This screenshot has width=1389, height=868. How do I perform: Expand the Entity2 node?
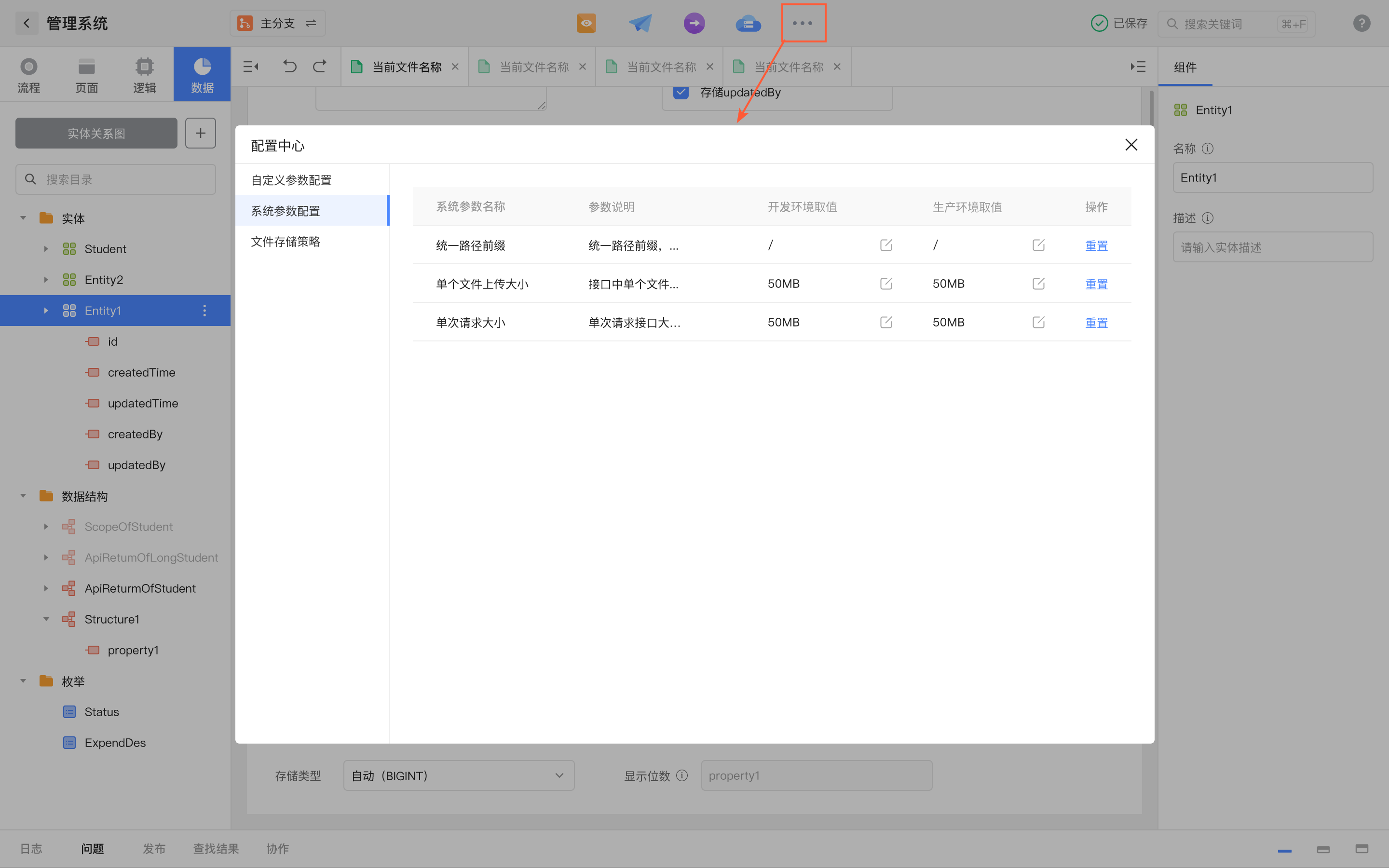pos(46,280)
